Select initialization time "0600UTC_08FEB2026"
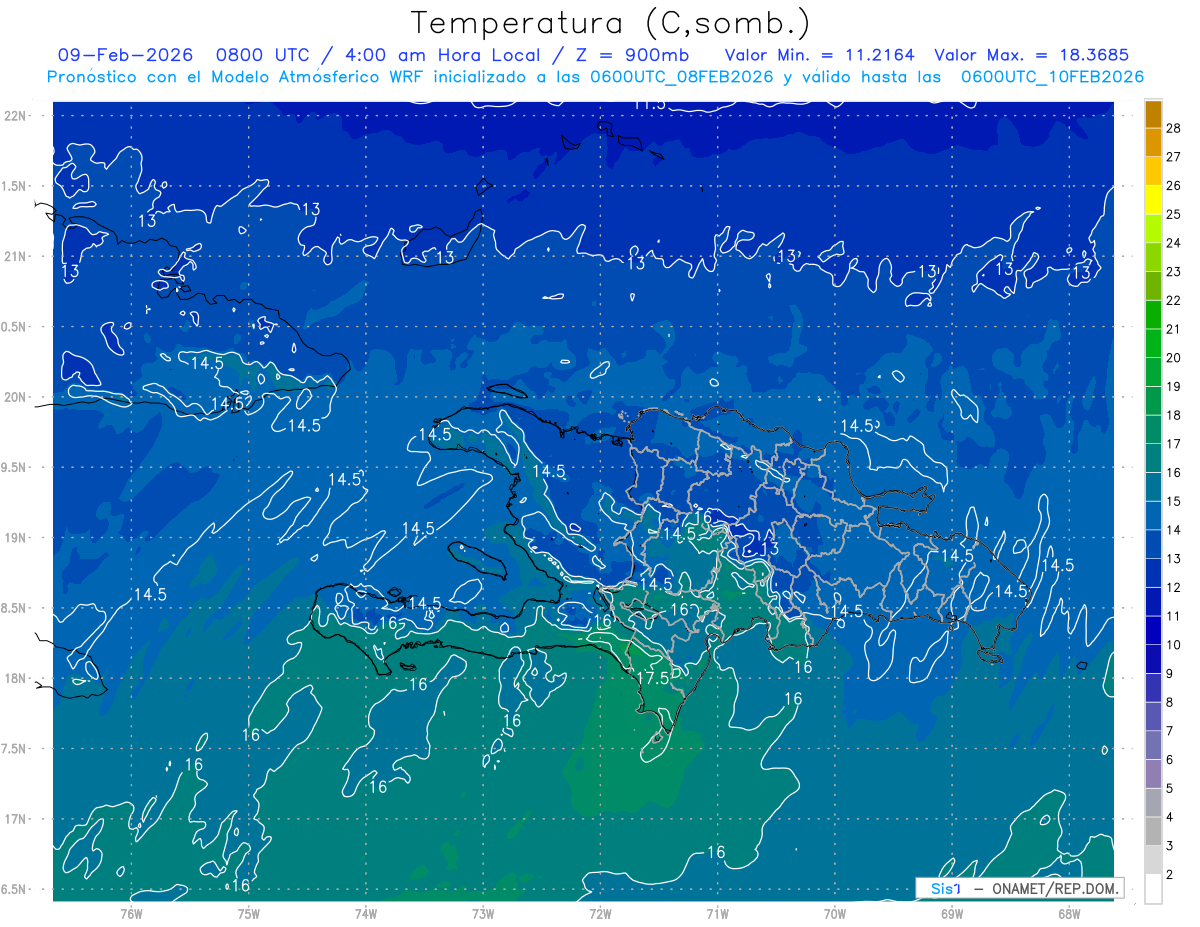This screenshot has height=927, width=1200. click(x=682, y=77)
